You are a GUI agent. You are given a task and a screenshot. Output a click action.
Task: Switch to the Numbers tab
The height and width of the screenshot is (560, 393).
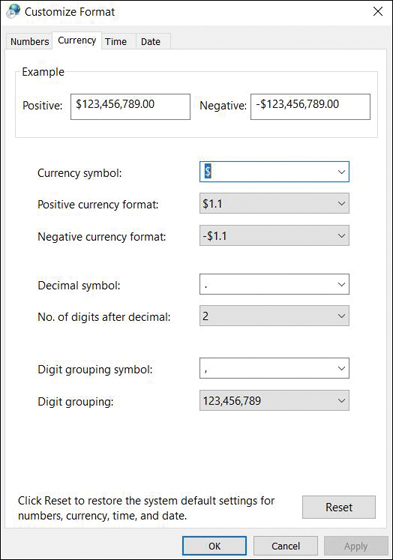(30, 41)
